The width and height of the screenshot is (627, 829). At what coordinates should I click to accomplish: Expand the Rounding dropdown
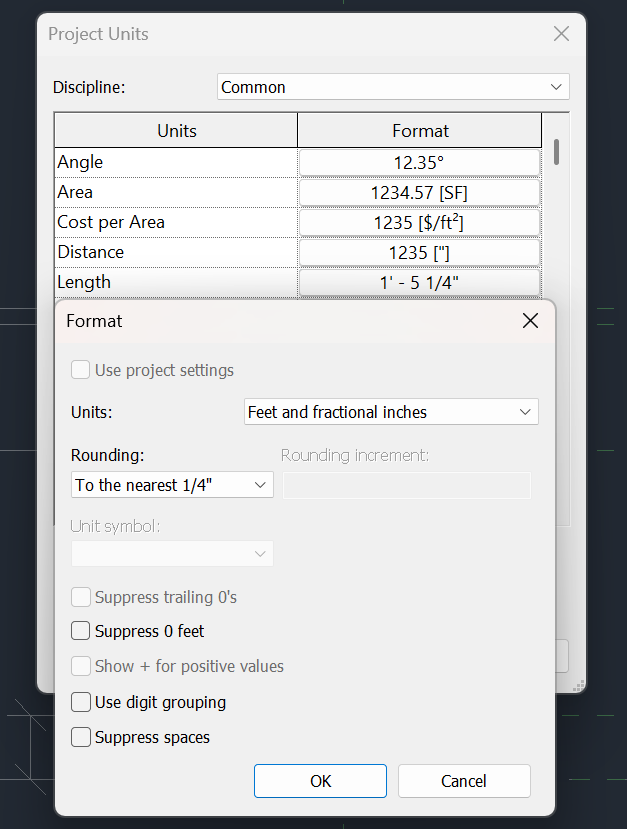coord(172,485)
